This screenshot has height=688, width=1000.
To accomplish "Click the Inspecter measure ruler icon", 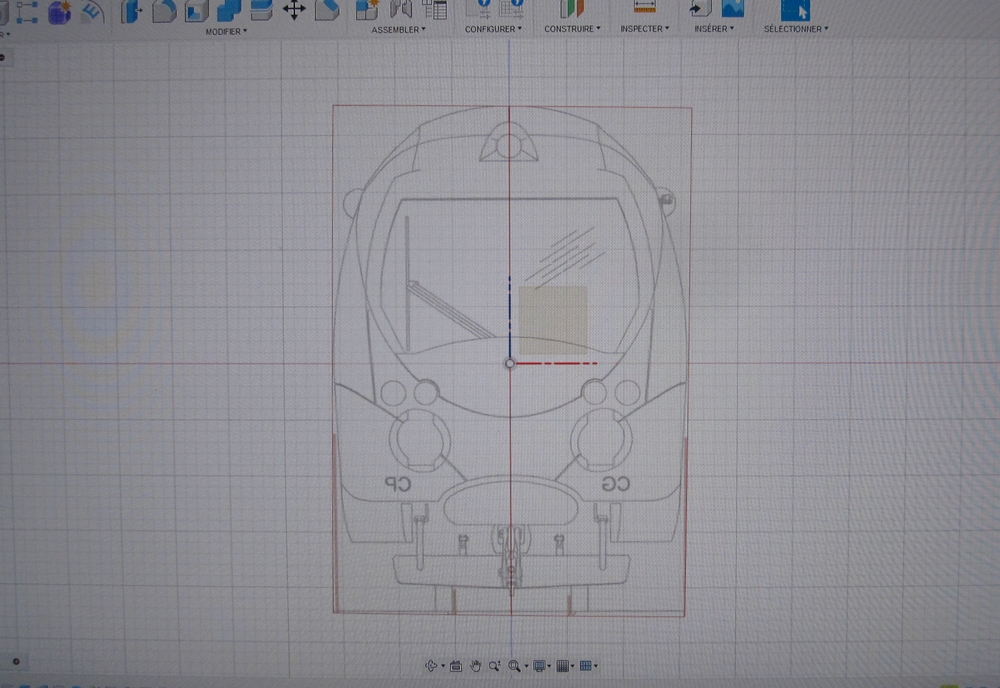I will tap(644, 8).
